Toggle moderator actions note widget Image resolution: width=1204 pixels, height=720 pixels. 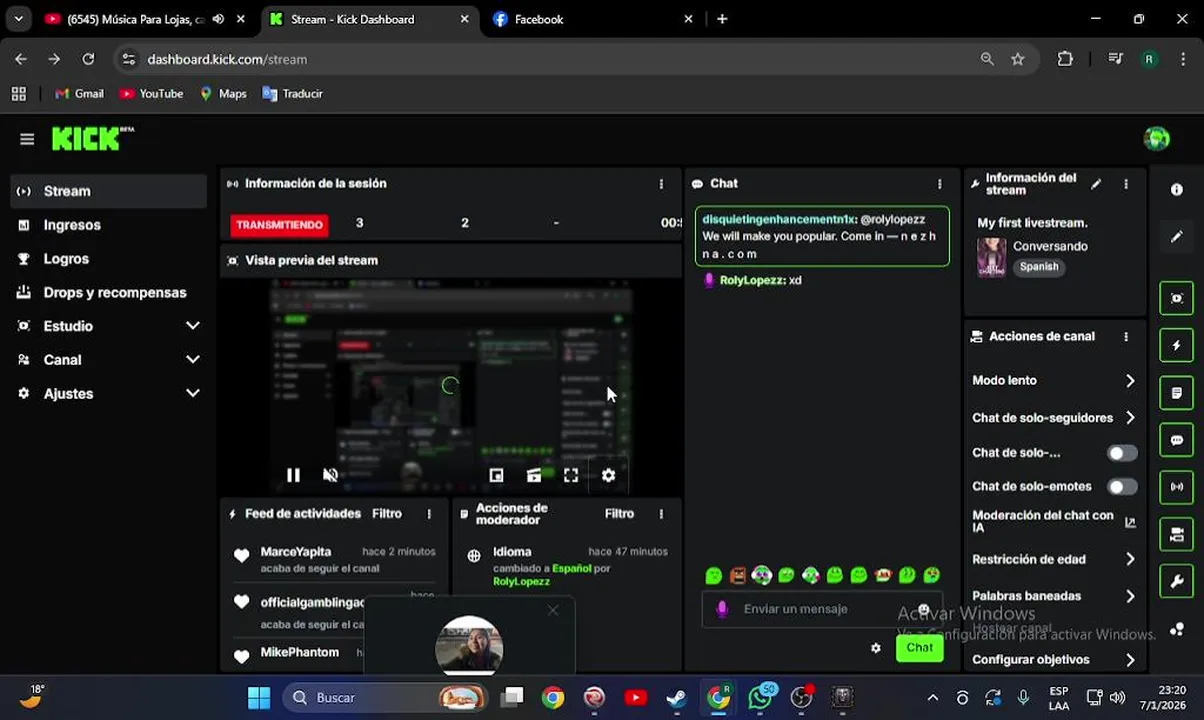click(1177, 393)
